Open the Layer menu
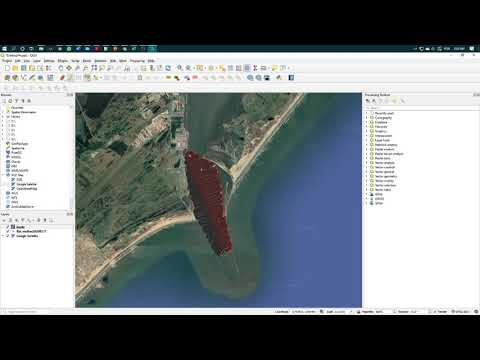The width and height of the screenshot is (480, 360). pos(37,61)
